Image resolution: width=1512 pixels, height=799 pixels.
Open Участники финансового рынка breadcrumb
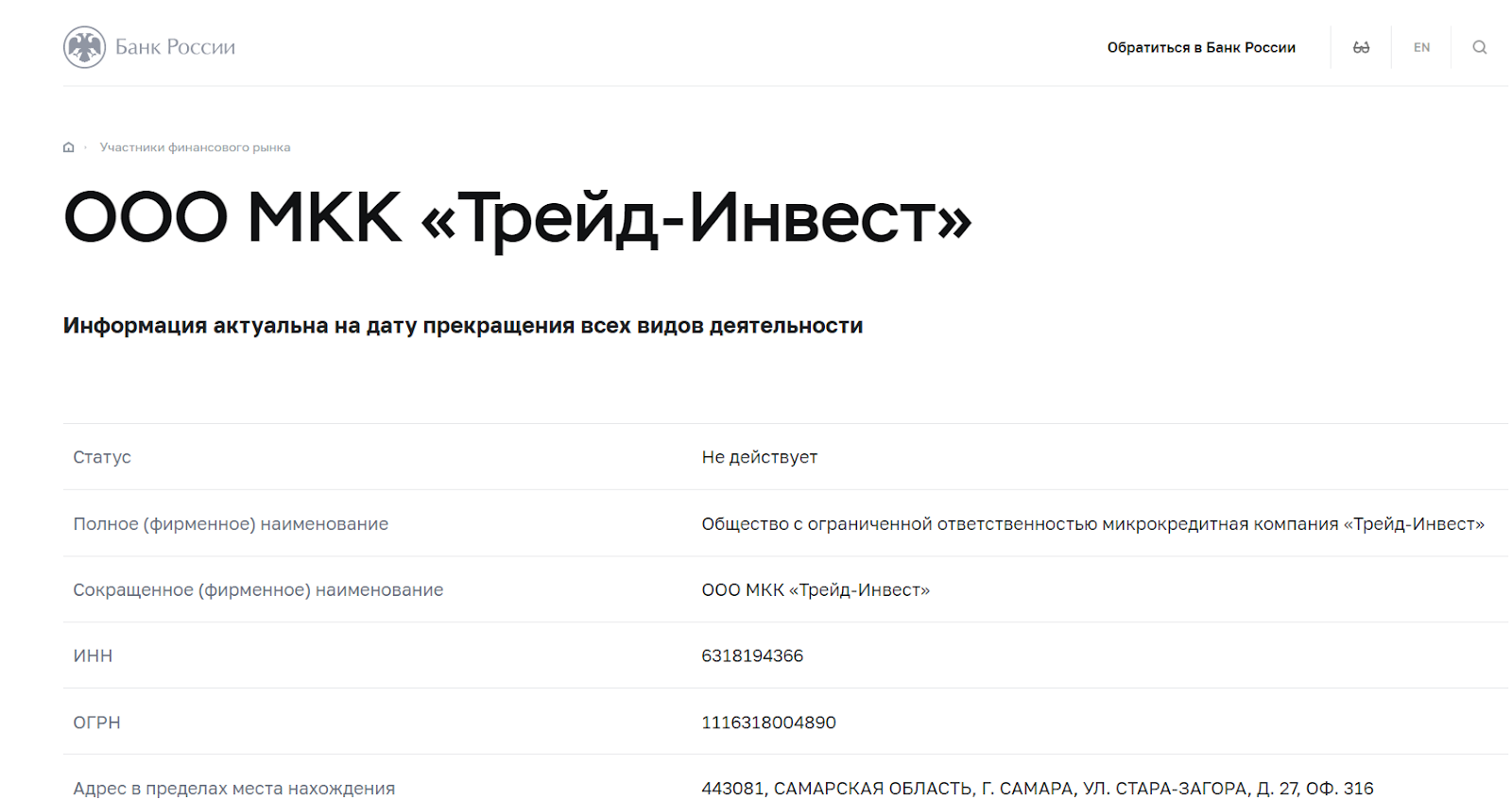click(195, 147)
